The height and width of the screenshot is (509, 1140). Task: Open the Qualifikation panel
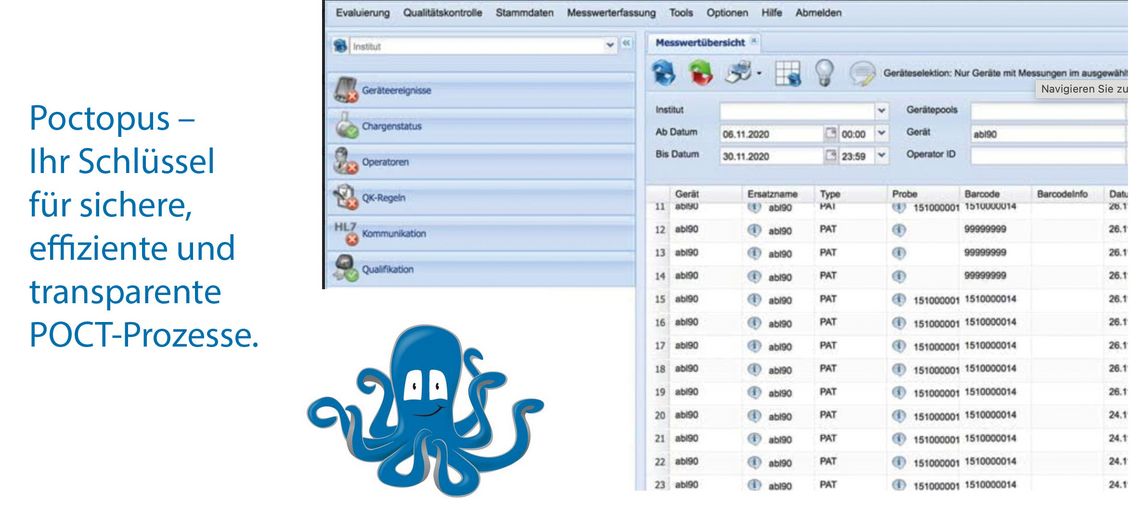click(x=480, y=269)
